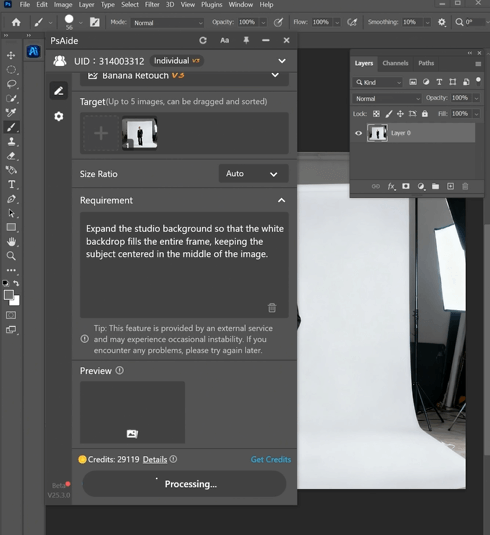This screenshot has height=535, width=490.
Task: Toggle pixel layer filter
Action: tap(413, 82)
